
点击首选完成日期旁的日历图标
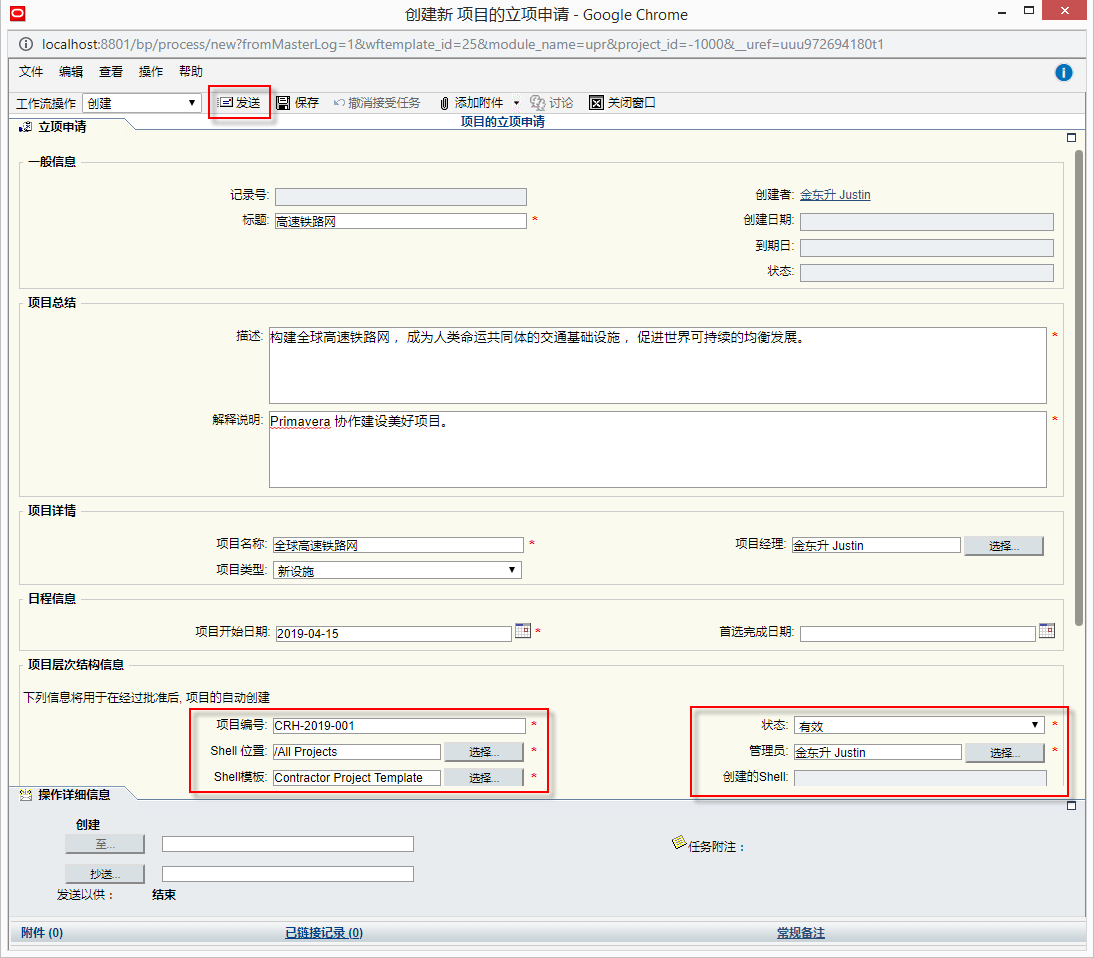pyautogui.click(x=1046, y=631)
